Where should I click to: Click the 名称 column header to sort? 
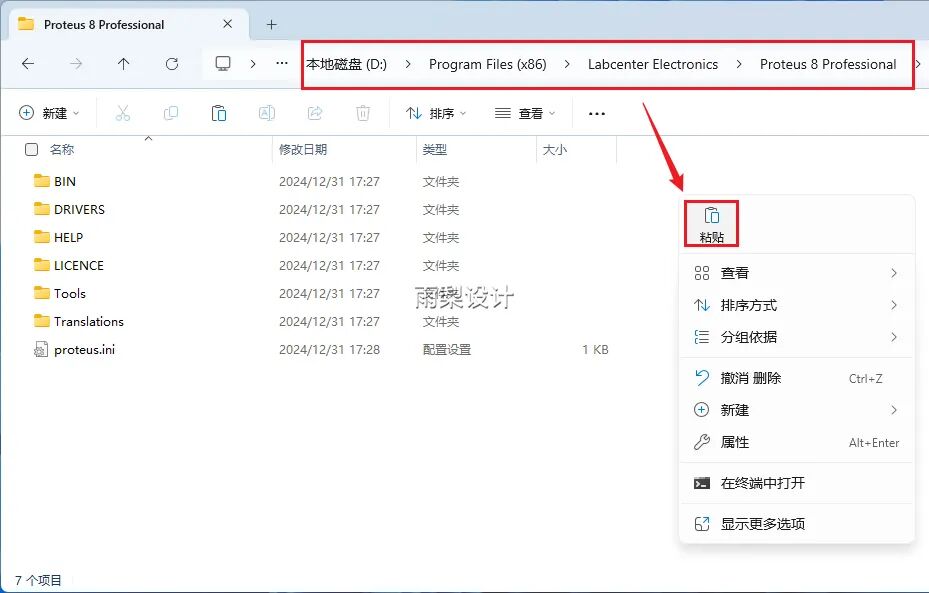coord(62,148)
